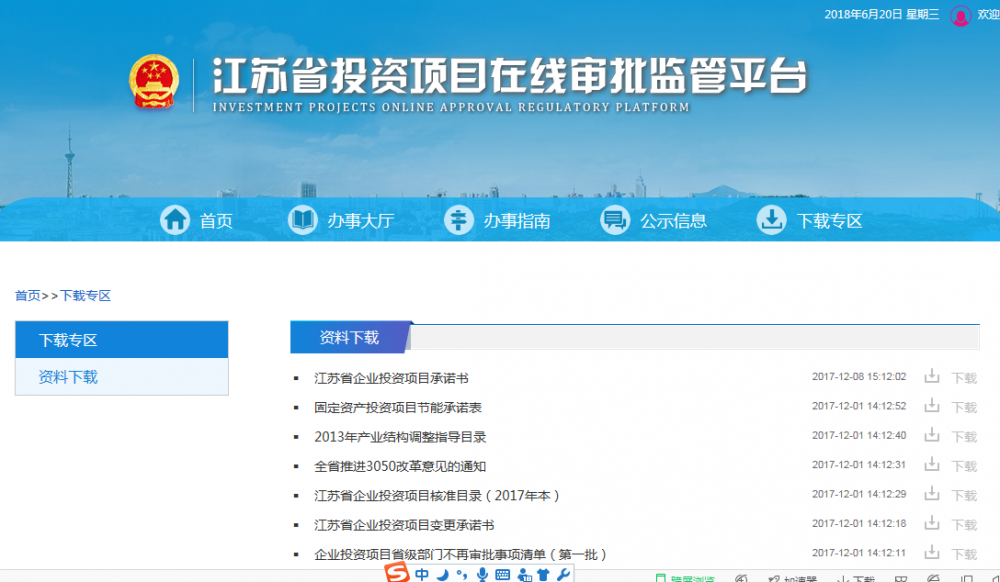
Task: Click the signpost icon for 办事指南
Action: [459, 220]
